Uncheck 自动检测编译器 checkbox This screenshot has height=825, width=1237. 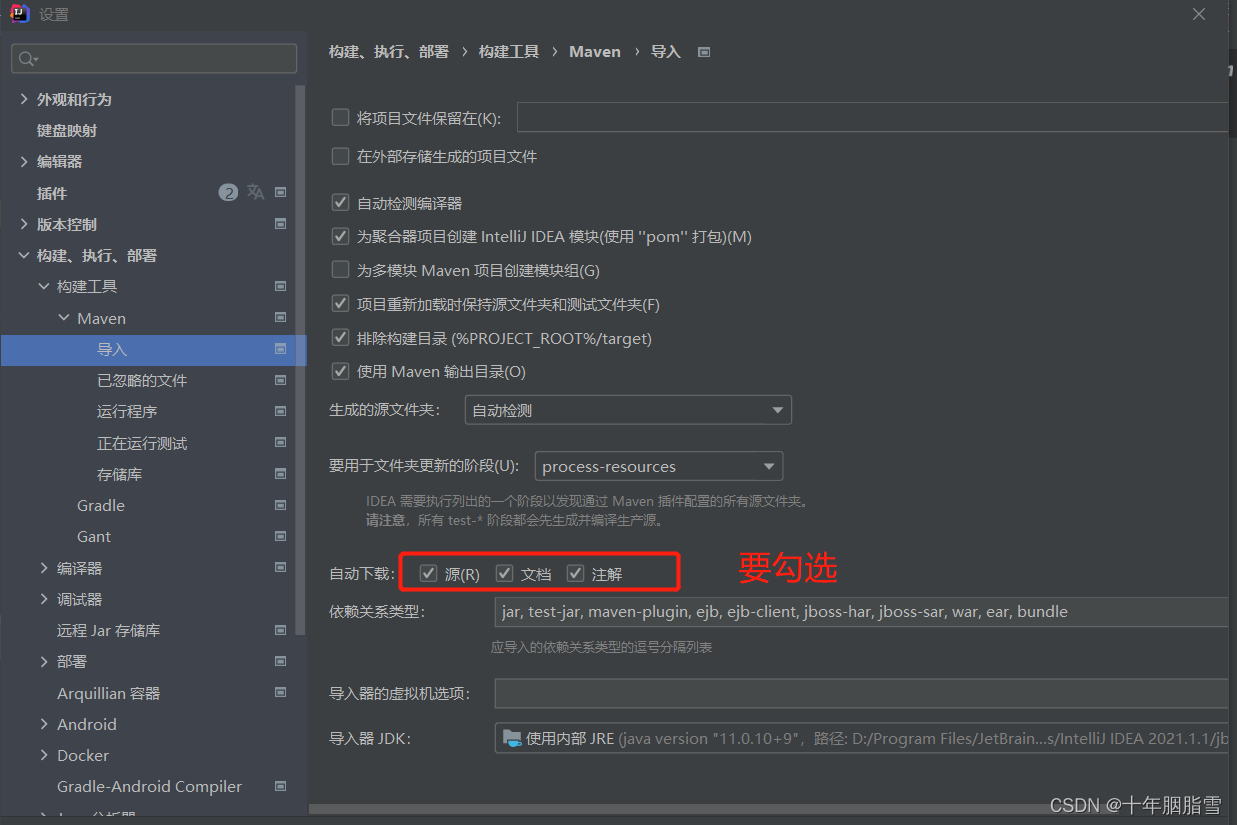tap(340, 203)
